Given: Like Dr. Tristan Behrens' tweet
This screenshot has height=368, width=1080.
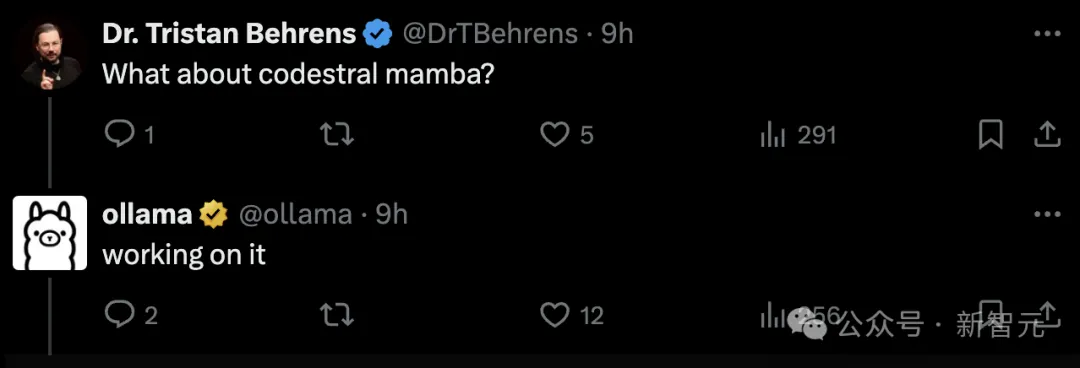Looking at the screenshot, I should pos(554,135).
